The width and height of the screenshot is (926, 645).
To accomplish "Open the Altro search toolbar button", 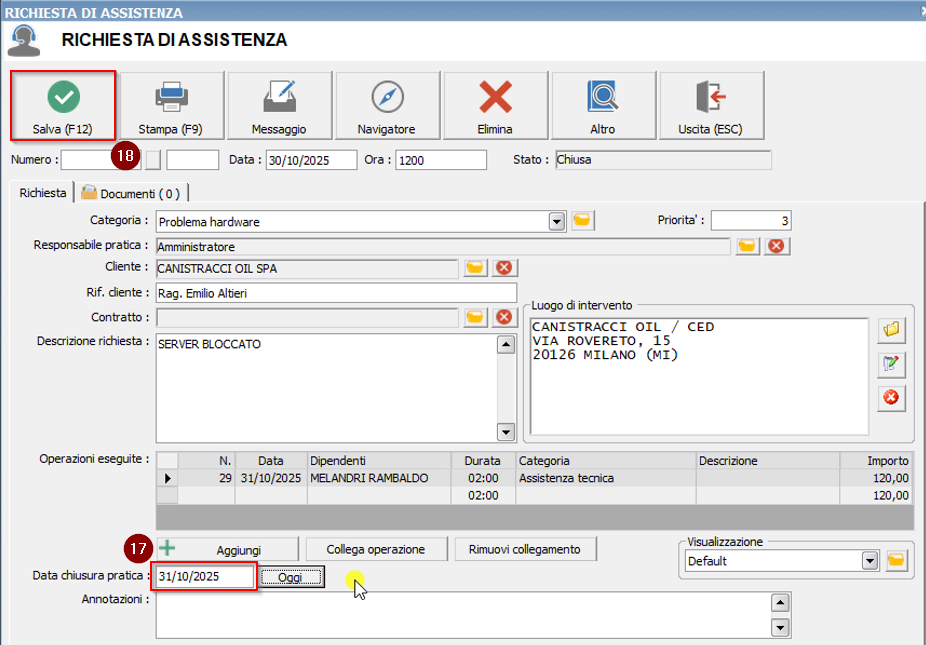I will (x=602, y=105).
